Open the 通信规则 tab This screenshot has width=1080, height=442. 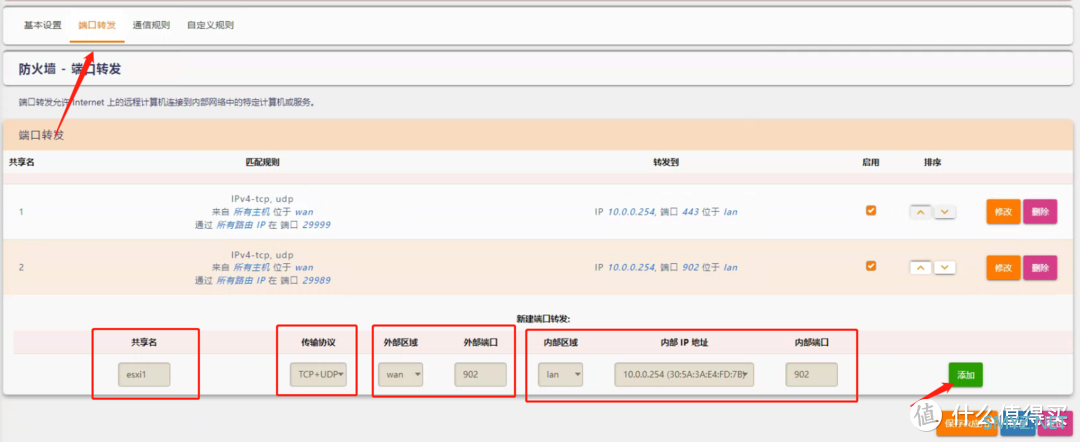click(x=150, y=24)
